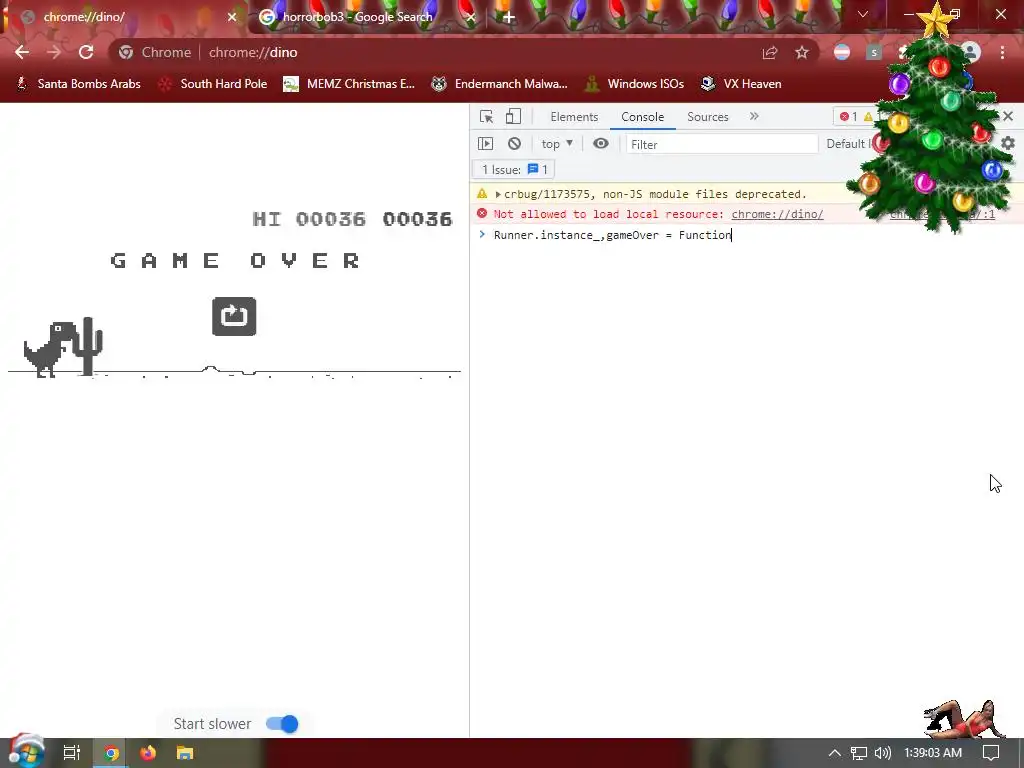Reload the chrome://dino page
This screenshot has width=1024, height=768.
[86, 52]
